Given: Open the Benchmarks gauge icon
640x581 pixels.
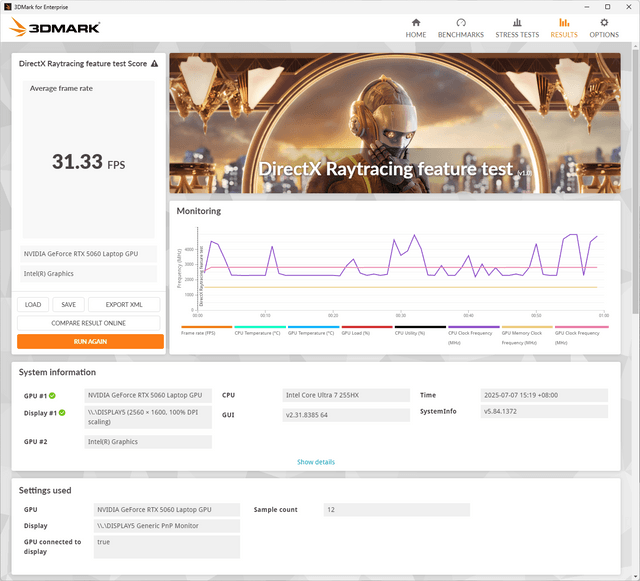Looking at the screenshot, I should pyautogui.click(x=461, y=22).
